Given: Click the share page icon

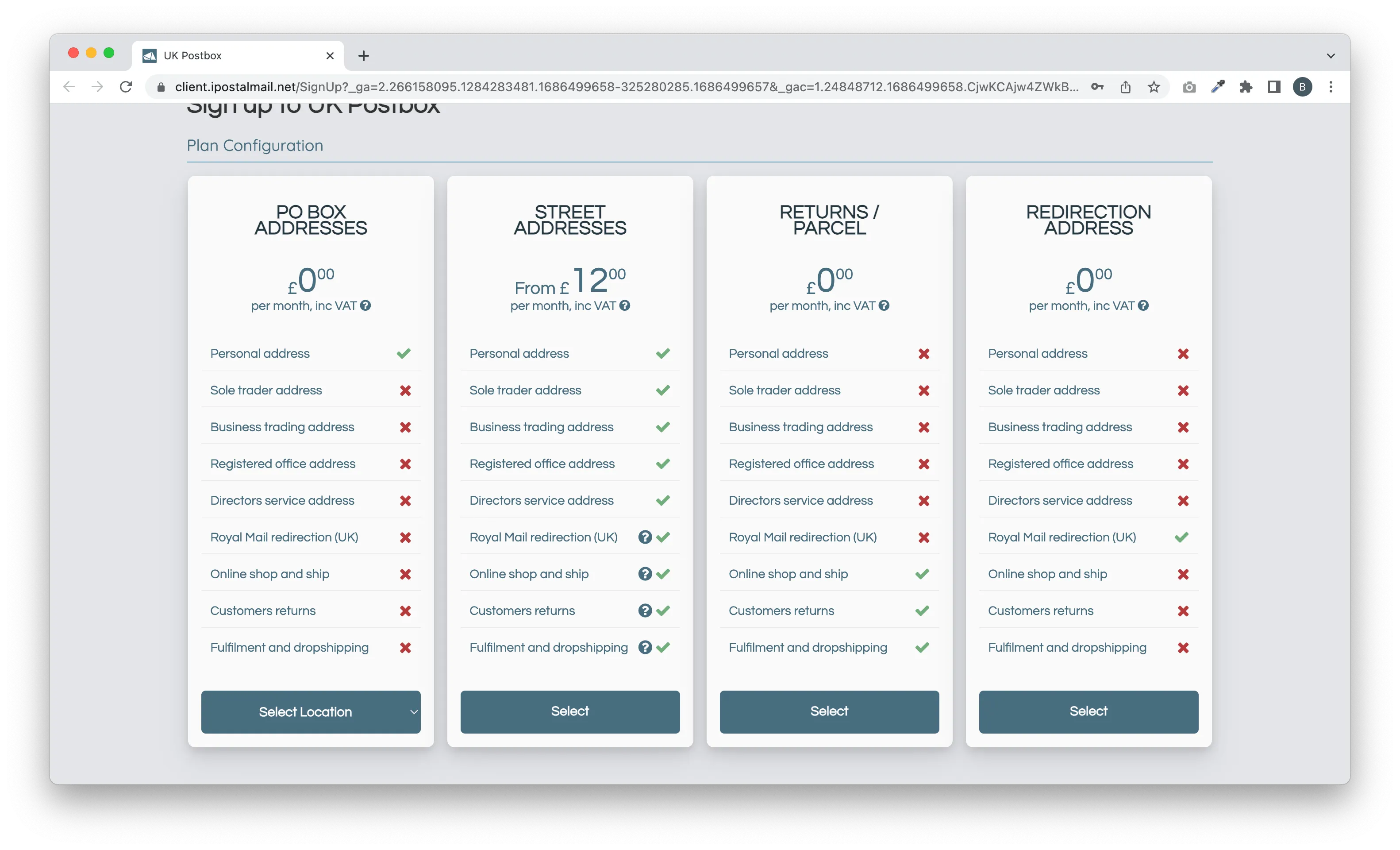Looking at the screenshot, I should coord(1126,87).
